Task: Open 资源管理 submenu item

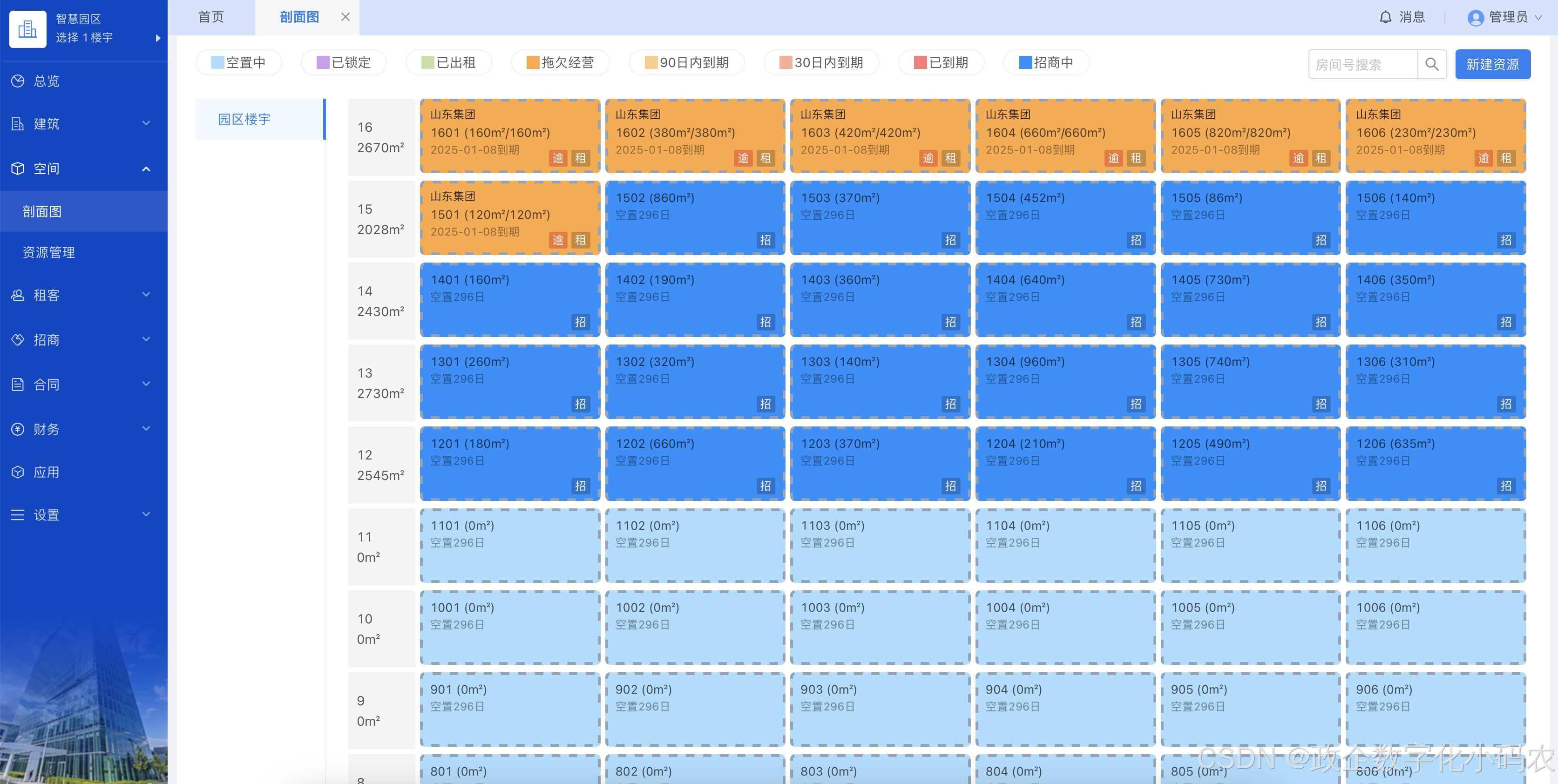Action: pyautogui.click(x=48, y=252)
